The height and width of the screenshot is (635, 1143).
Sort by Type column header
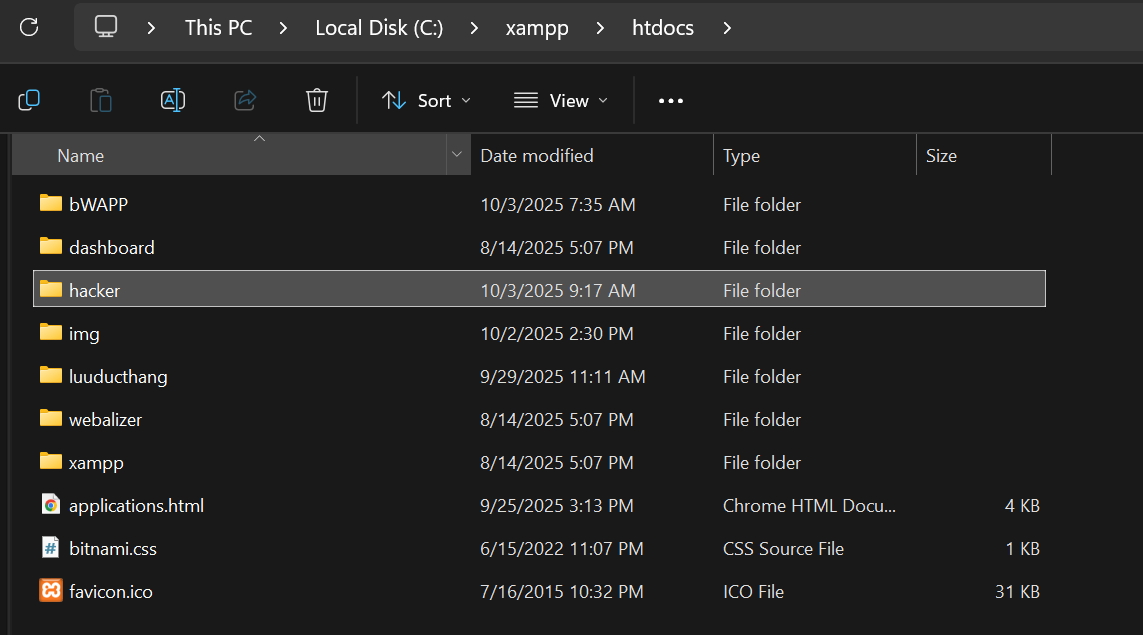pos(741,155)
